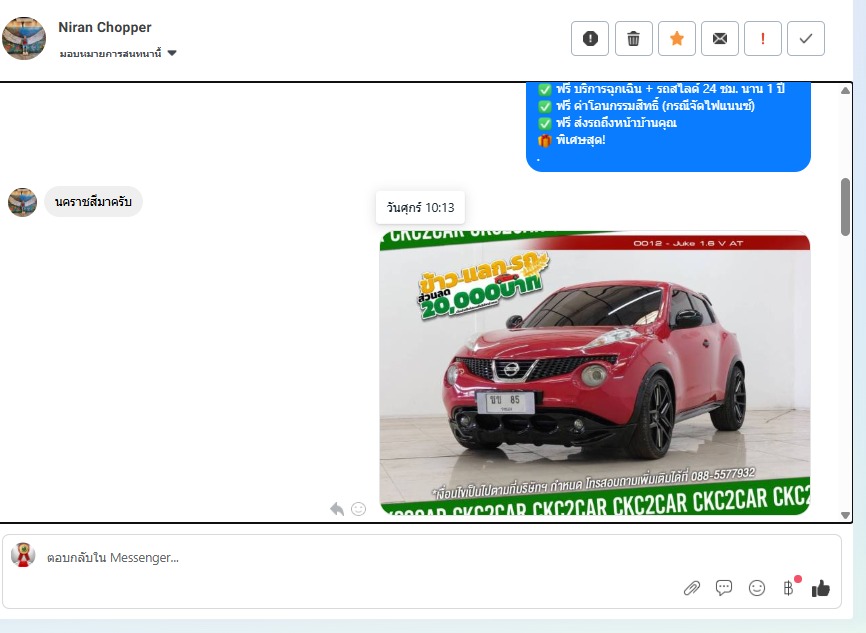Reply to the car image message
Screen dimensions: 866x633
coord(337,509)
